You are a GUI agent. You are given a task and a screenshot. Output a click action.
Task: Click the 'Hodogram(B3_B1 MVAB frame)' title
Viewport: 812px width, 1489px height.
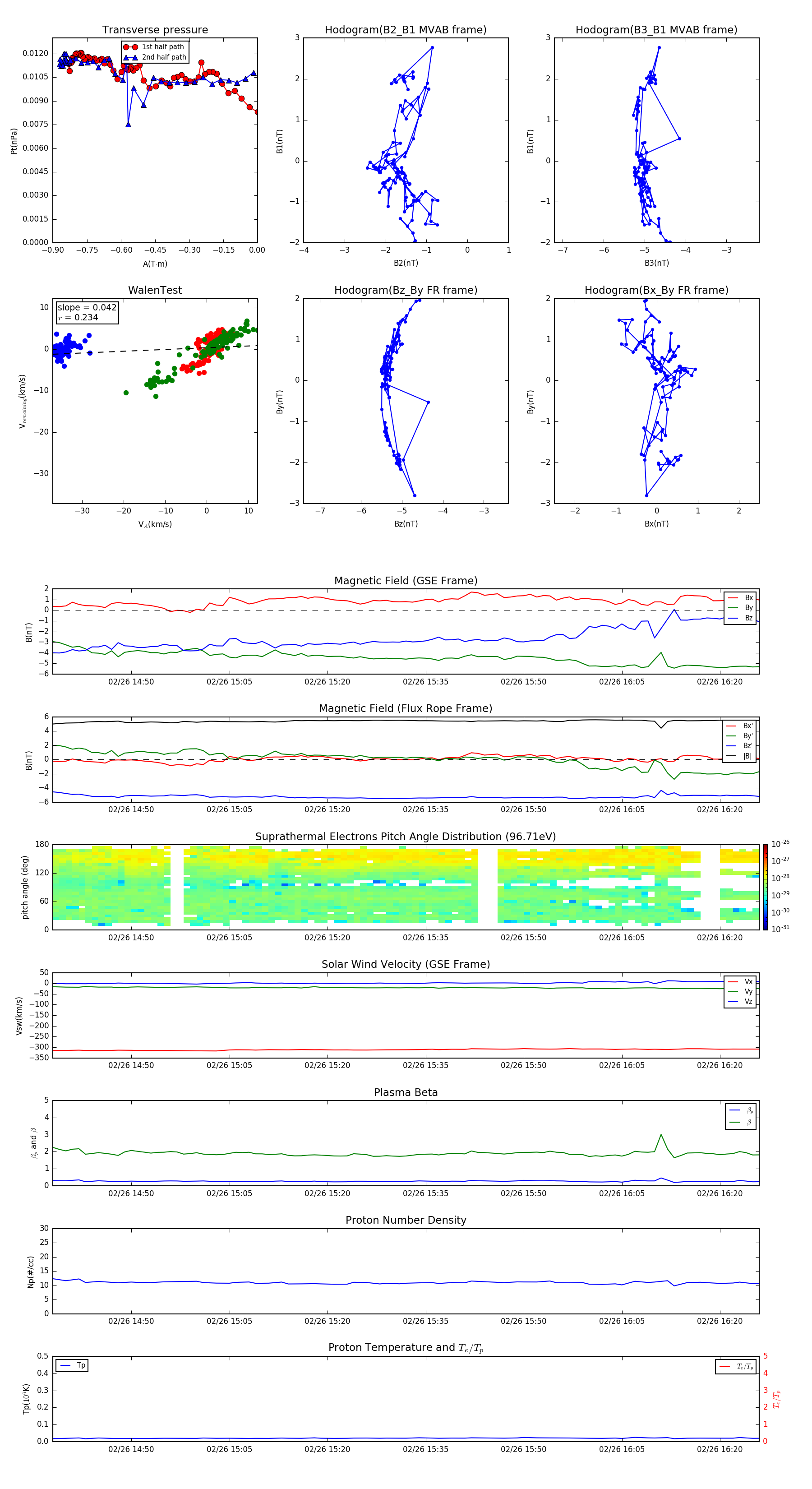click(x=656, y=30)
